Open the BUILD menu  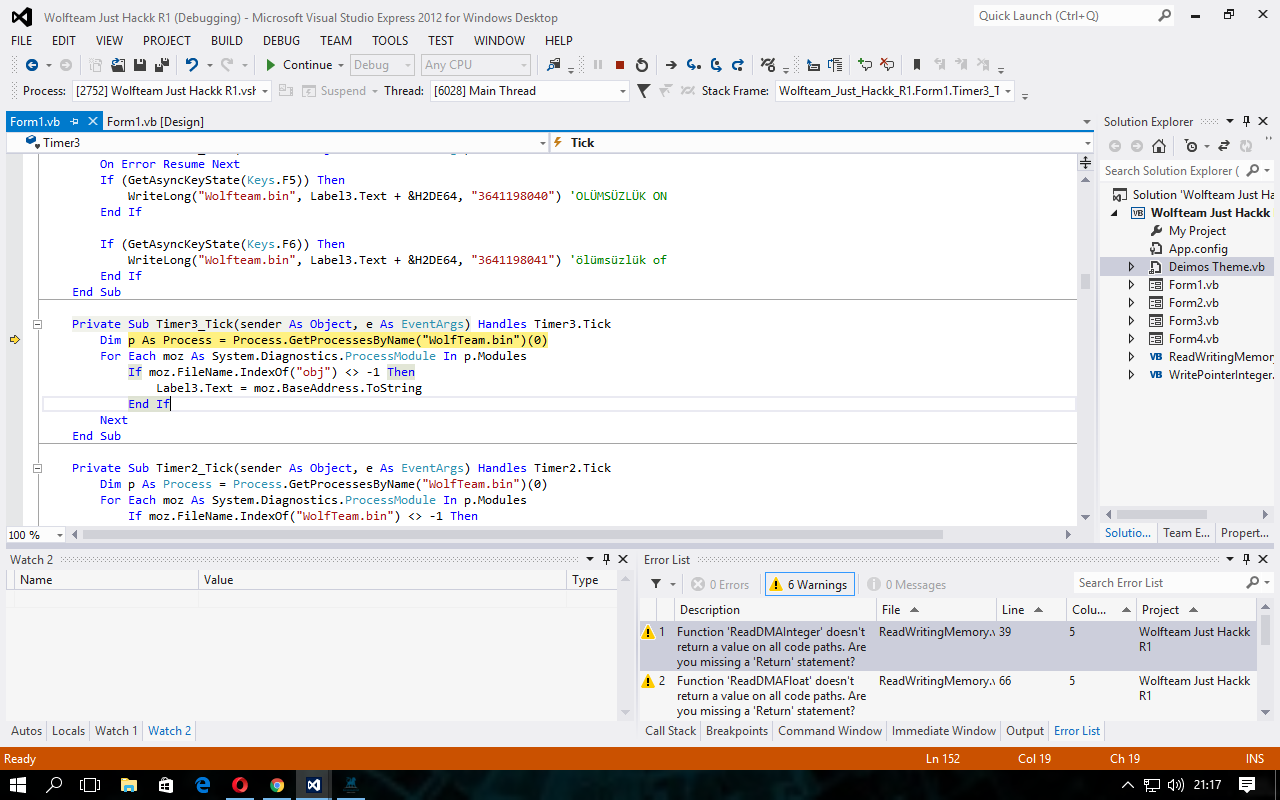[227, 41]
